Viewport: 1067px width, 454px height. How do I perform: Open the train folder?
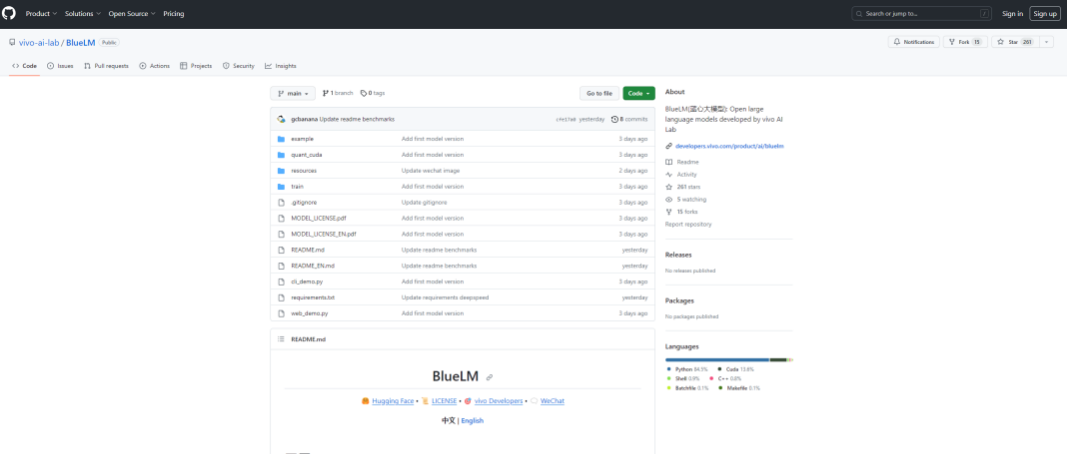(297, 187)
